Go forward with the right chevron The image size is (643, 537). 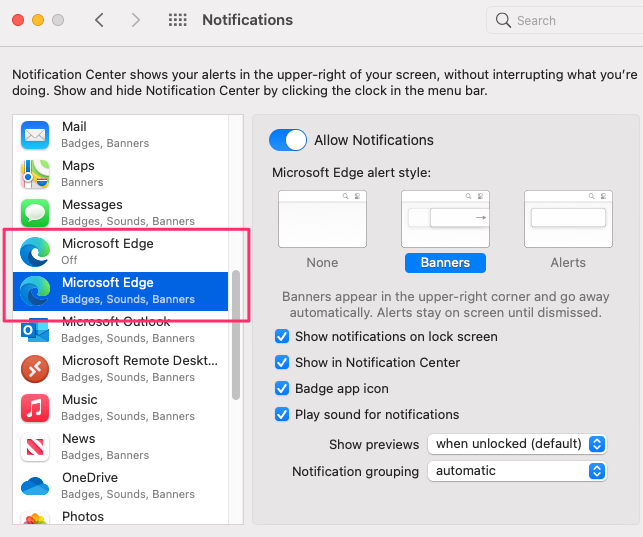pos(135,20)
